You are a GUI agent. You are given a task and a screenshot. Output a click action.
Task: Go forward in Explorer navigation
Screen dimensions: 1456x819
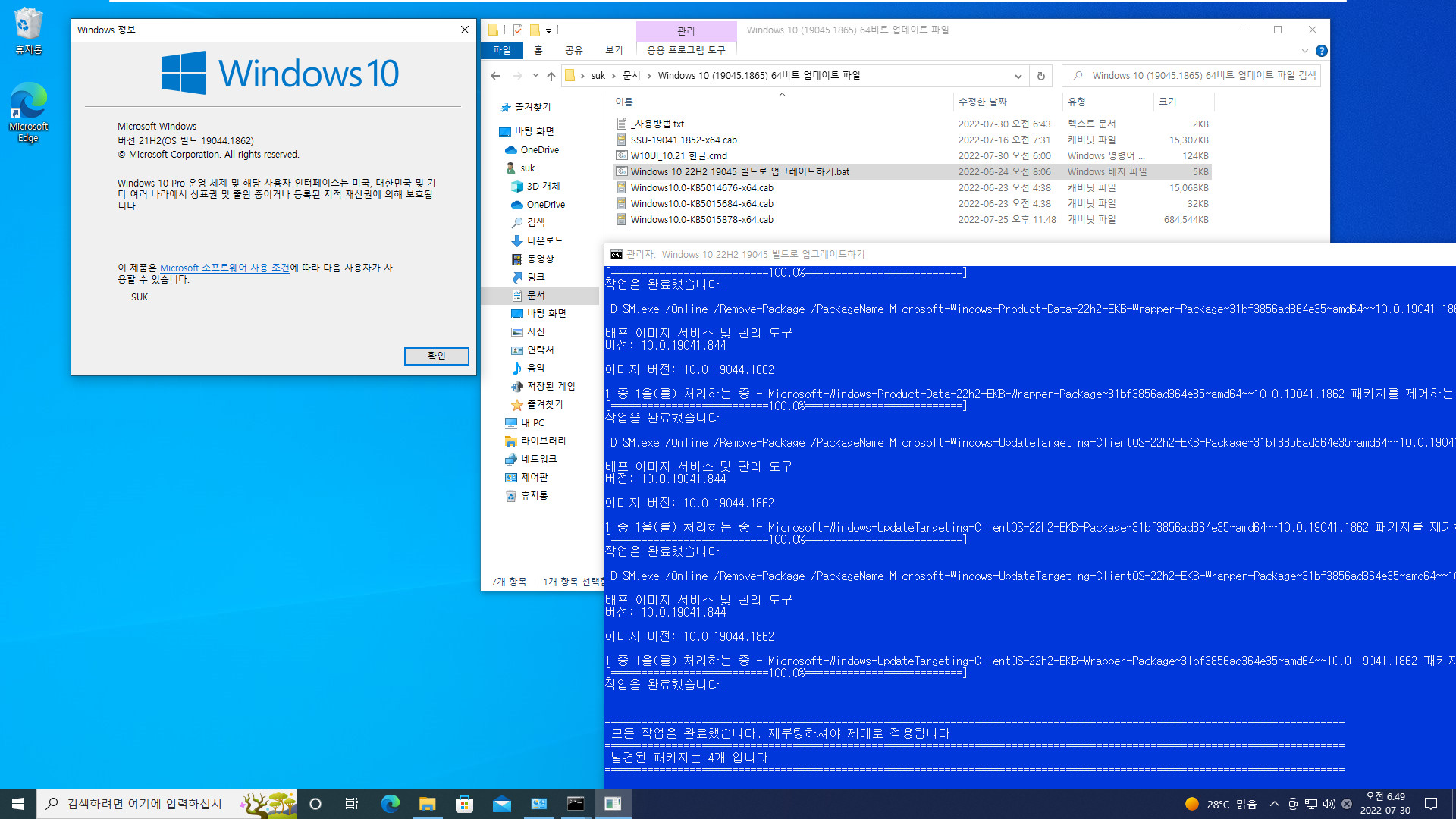pyautogui.click(x=518, y=76)
